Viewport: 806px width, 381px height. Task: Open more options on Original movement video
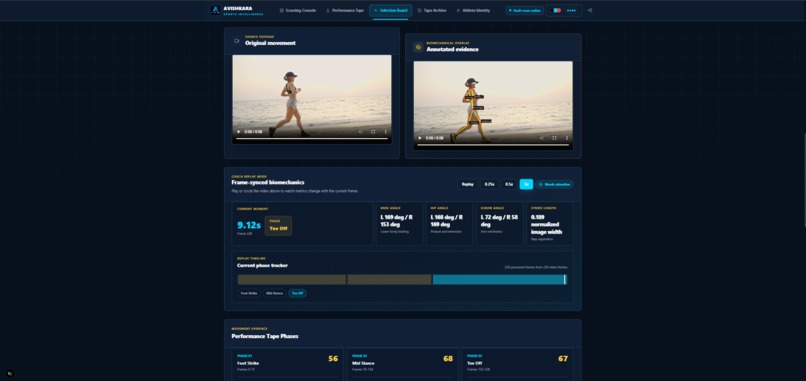point(386,132)
